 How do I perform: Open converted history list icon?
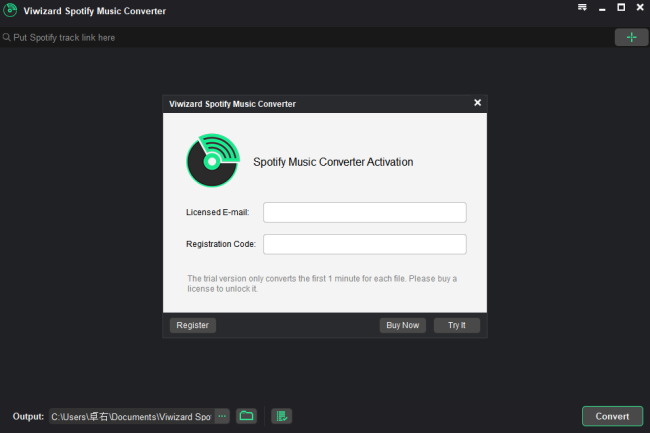point(281,416)
